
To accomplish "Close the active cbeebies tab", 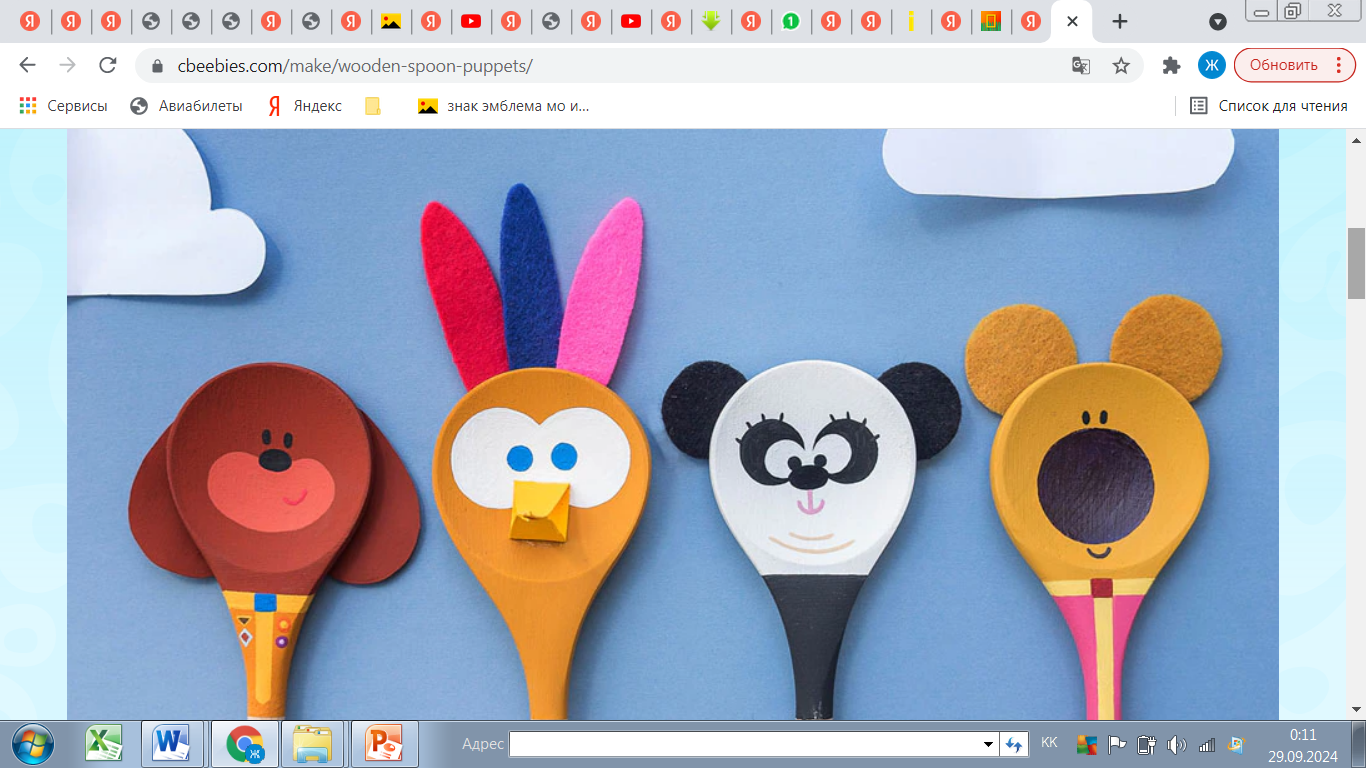I will pyautogui.click(x=1072, y=21).
